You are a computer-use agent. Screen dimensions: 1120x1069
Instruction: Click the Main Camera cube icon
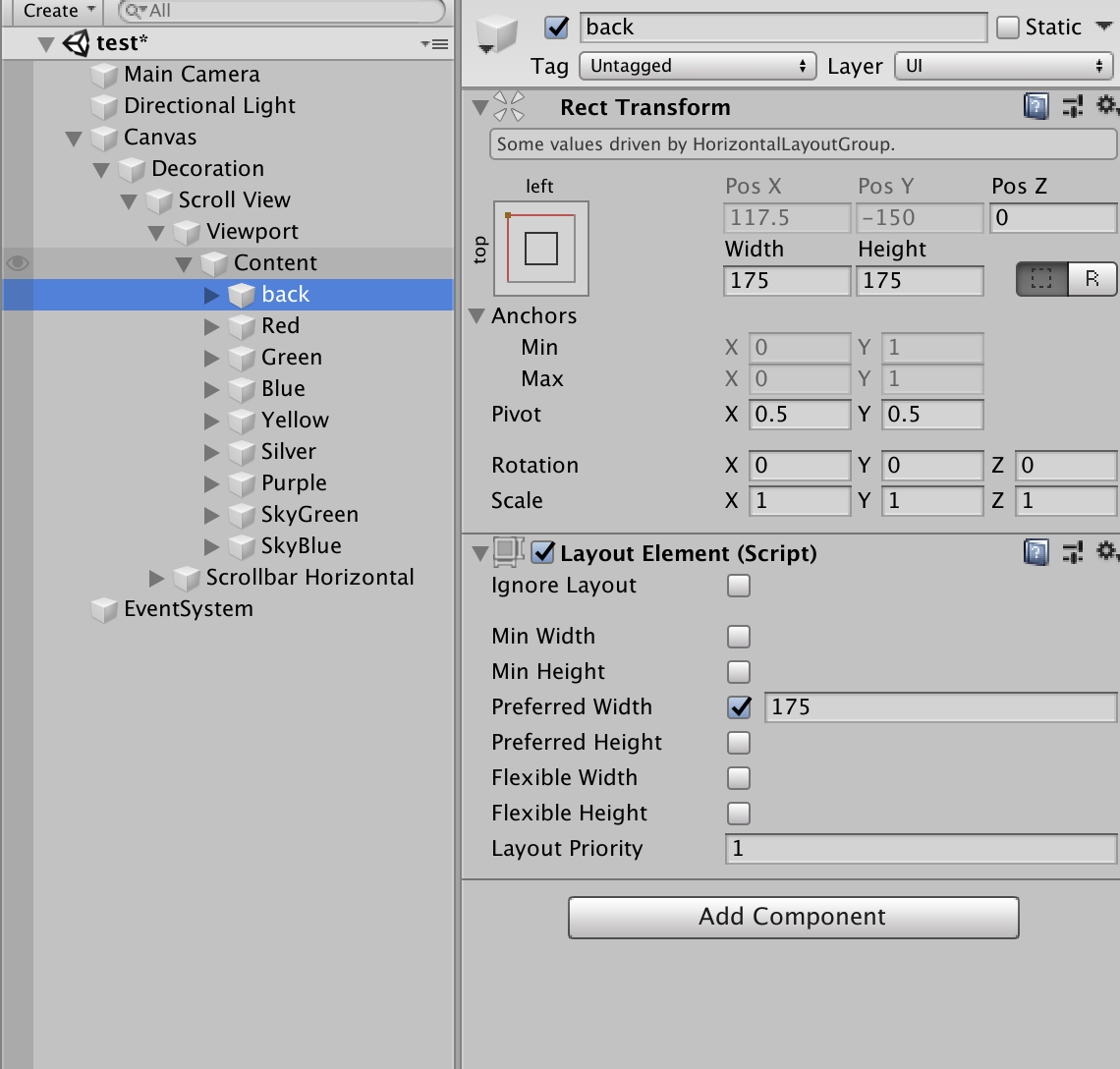[x=104, y=75]
